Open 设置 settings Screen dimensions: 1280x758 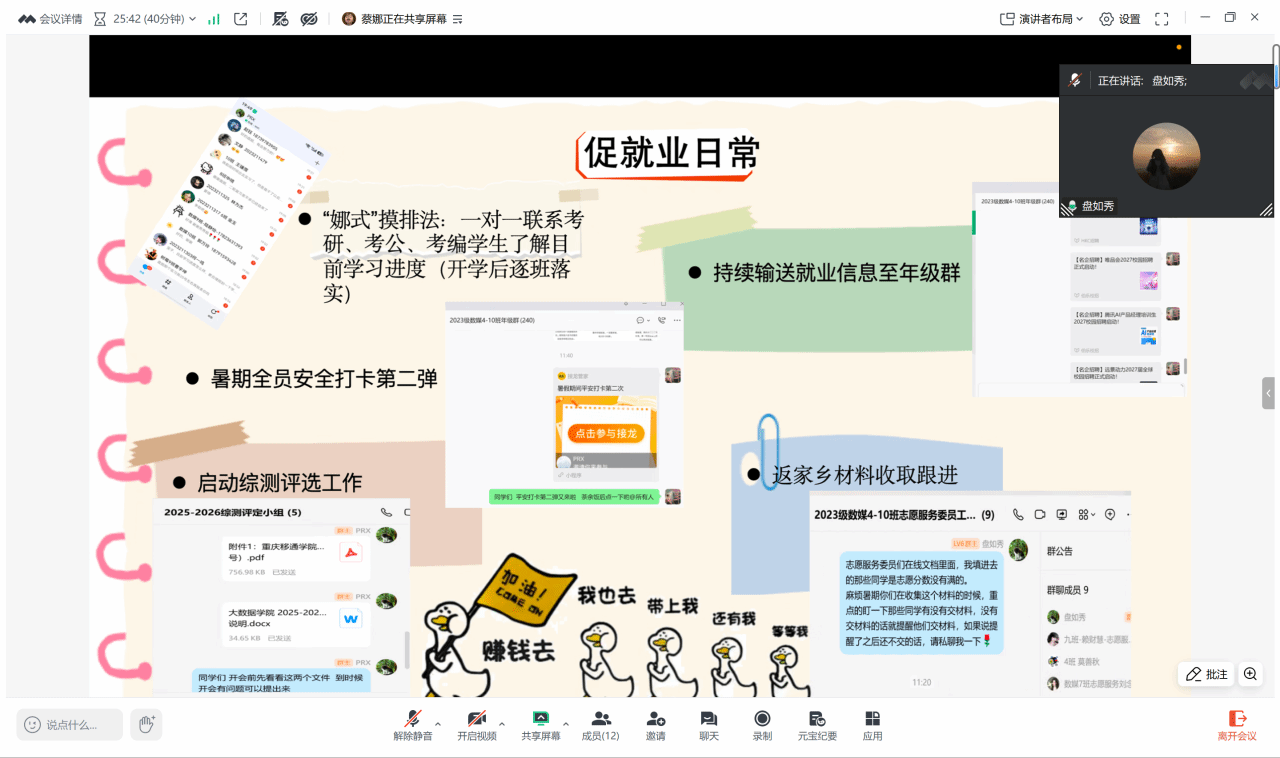coord(1120,19)
